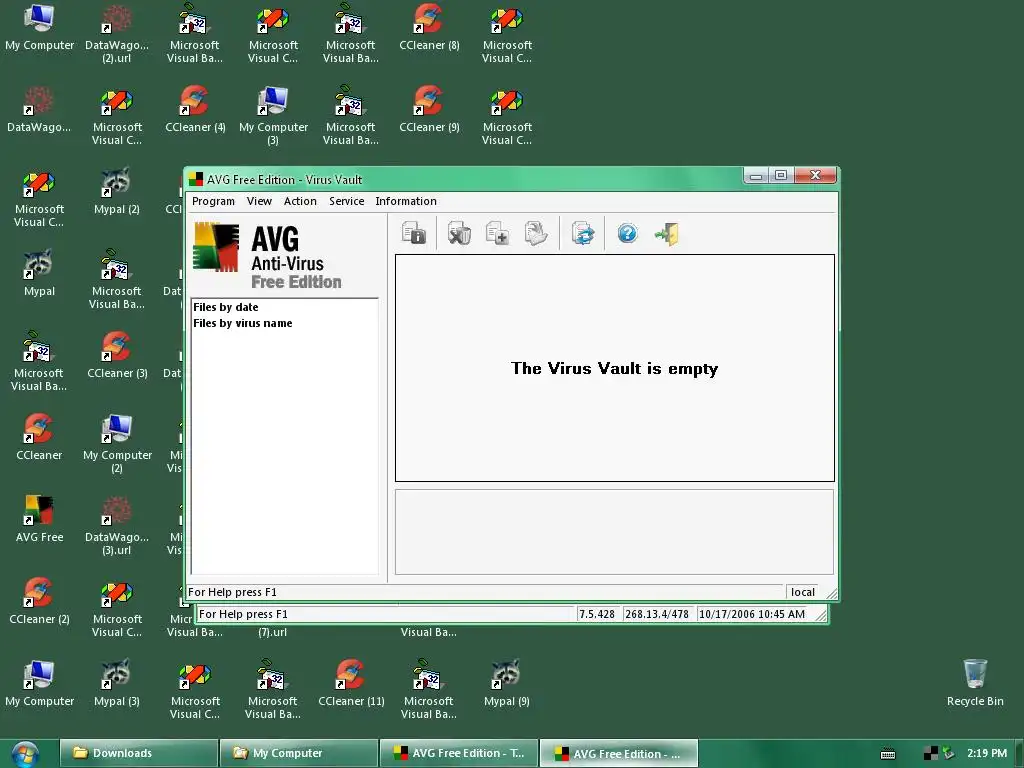The width and height of the screenshot is (1024, 768).
Task: Open the Service menu
Action: 347,201
